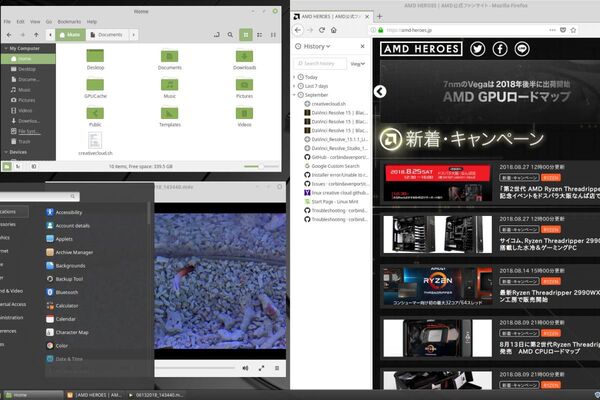The width and height of the screenshot is (600, 400).
Task: Click the Home breadcrumb button
Action: coord(70,35)
